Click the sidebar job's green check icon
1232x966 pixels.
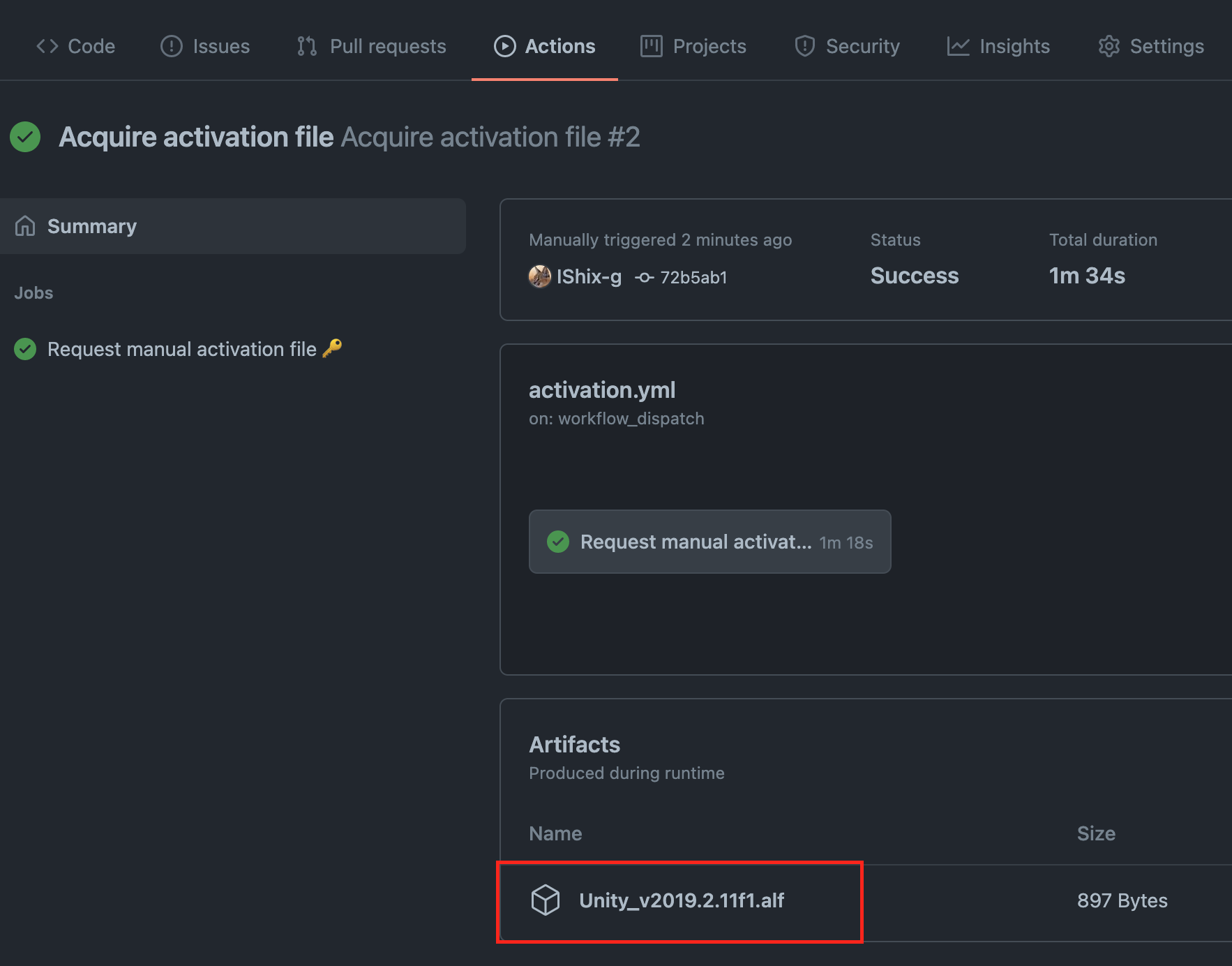point(25,349)
